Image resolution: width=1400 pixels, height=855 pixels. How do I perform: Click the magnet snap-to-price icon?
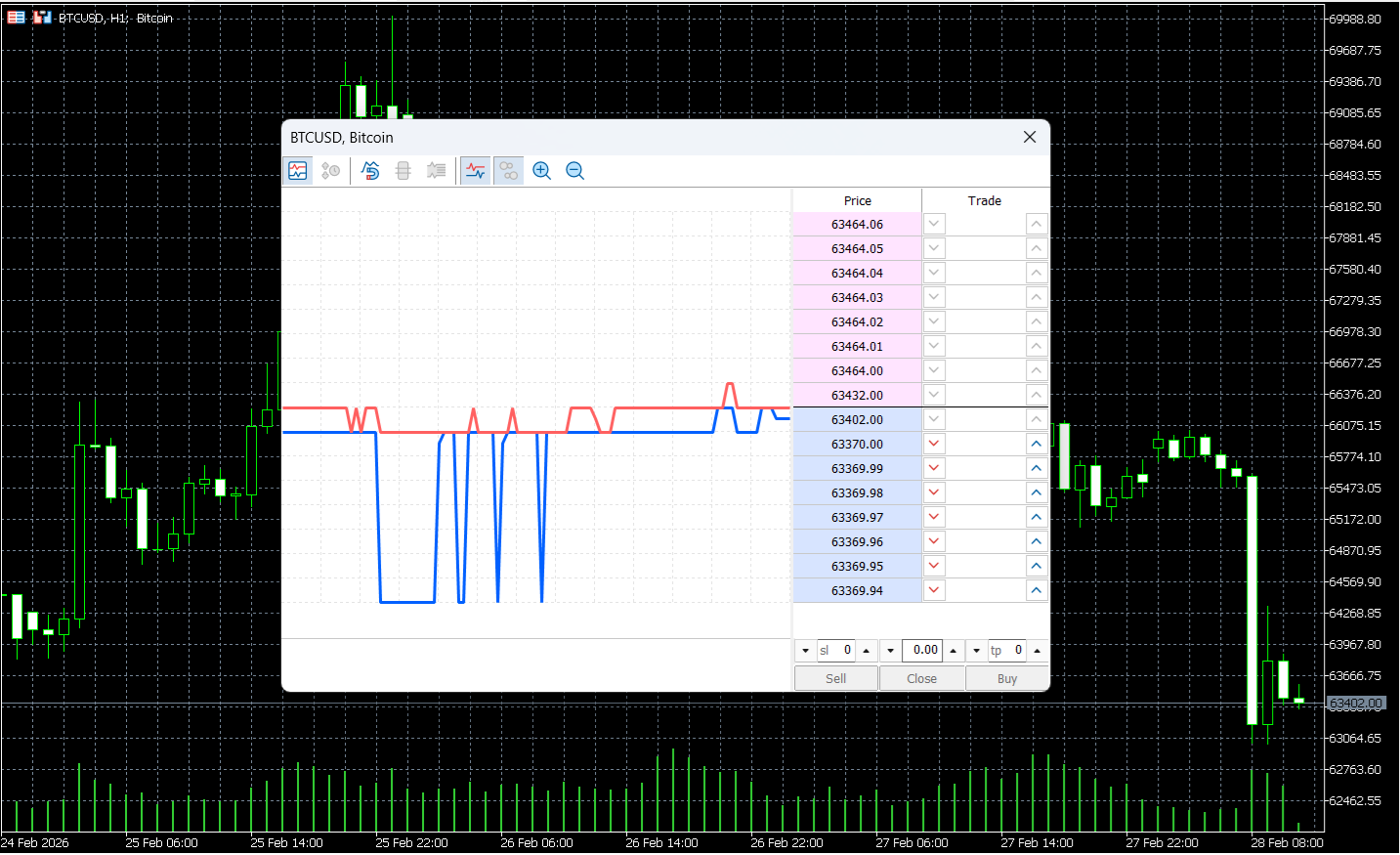[370, 171]
